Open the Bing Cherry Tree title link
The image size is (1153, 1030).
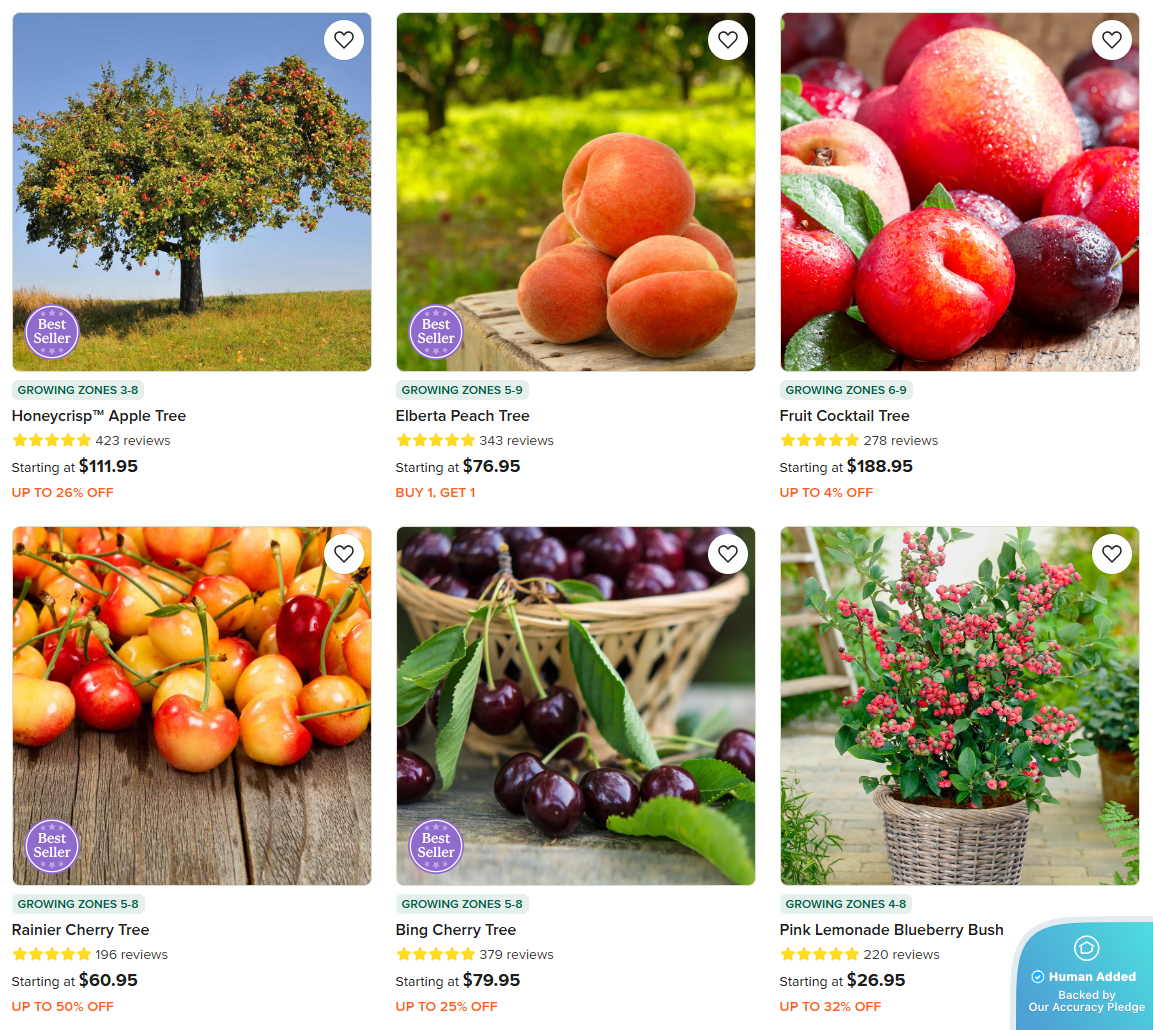click(456, 929)
